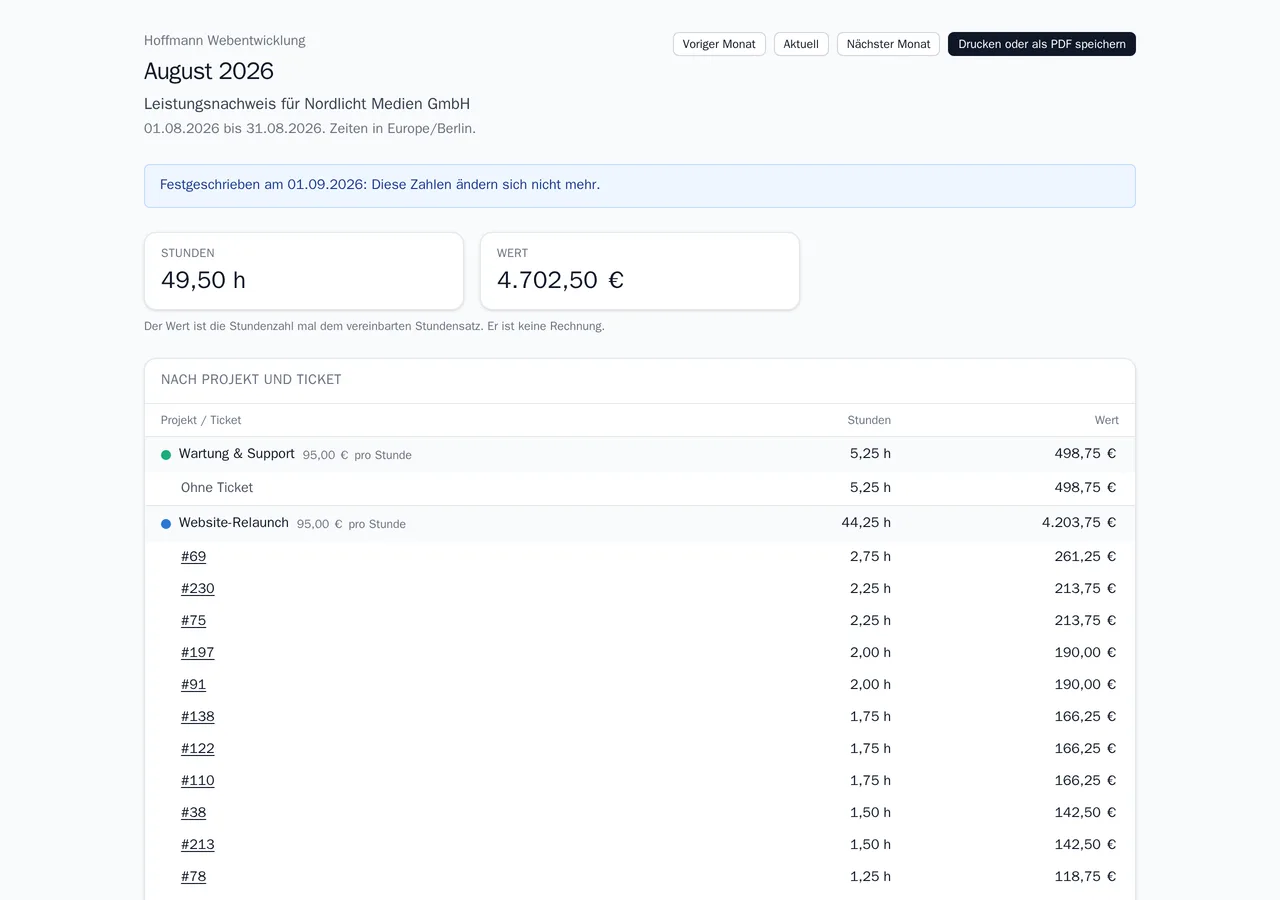This screenshot has height=900, width=1280.
Task: Open ticket #197
Action: coord(197,653)
